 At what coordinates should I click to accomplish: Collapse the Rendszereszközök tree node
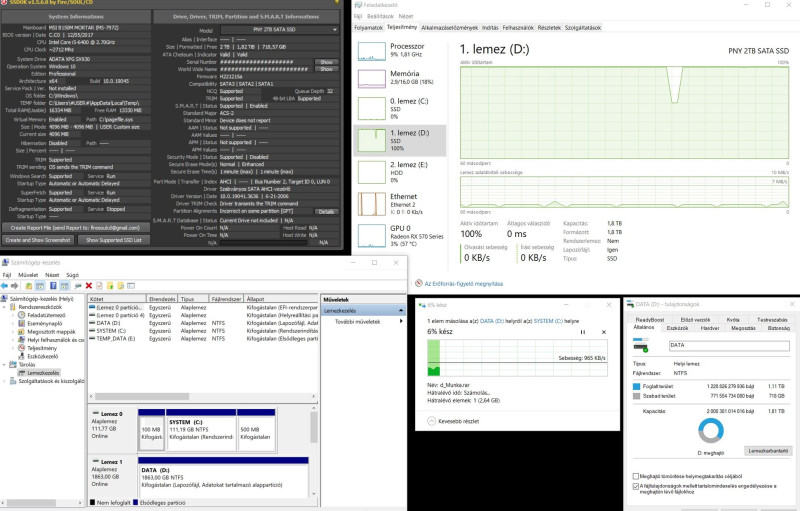(x=5, y=307)
